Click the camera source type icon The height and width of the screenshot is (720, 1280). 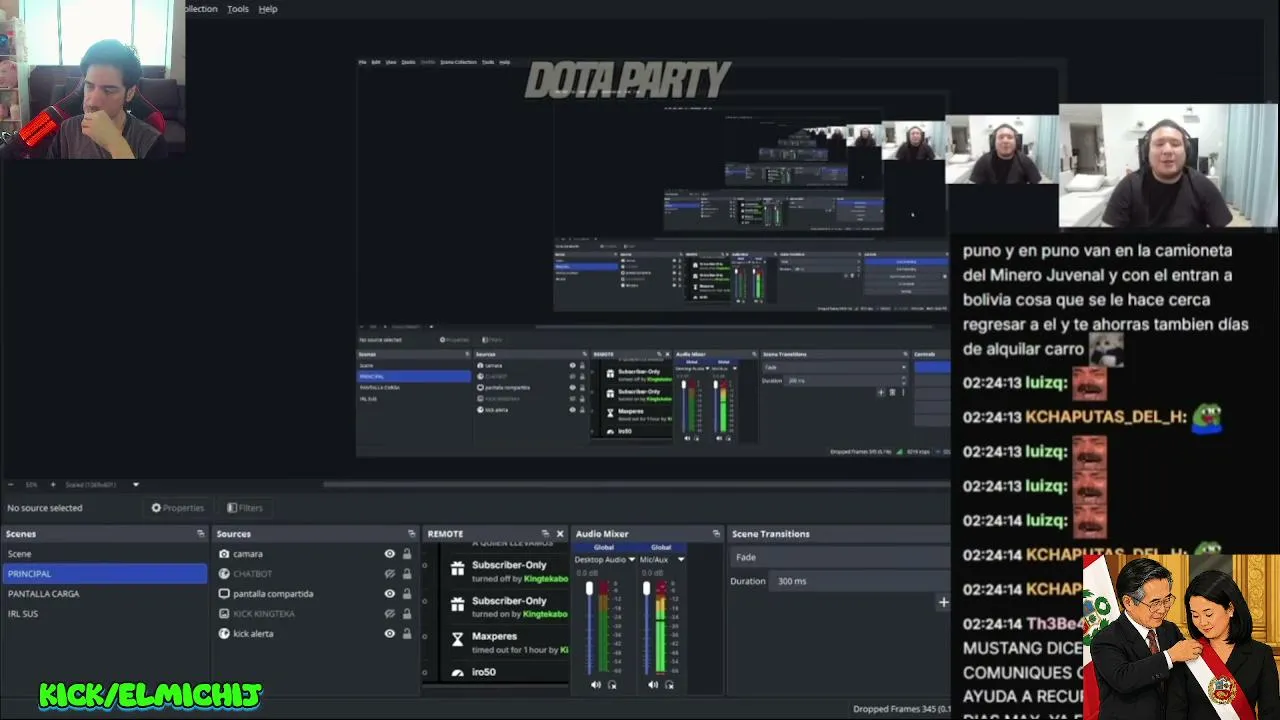tap(224, 554)
